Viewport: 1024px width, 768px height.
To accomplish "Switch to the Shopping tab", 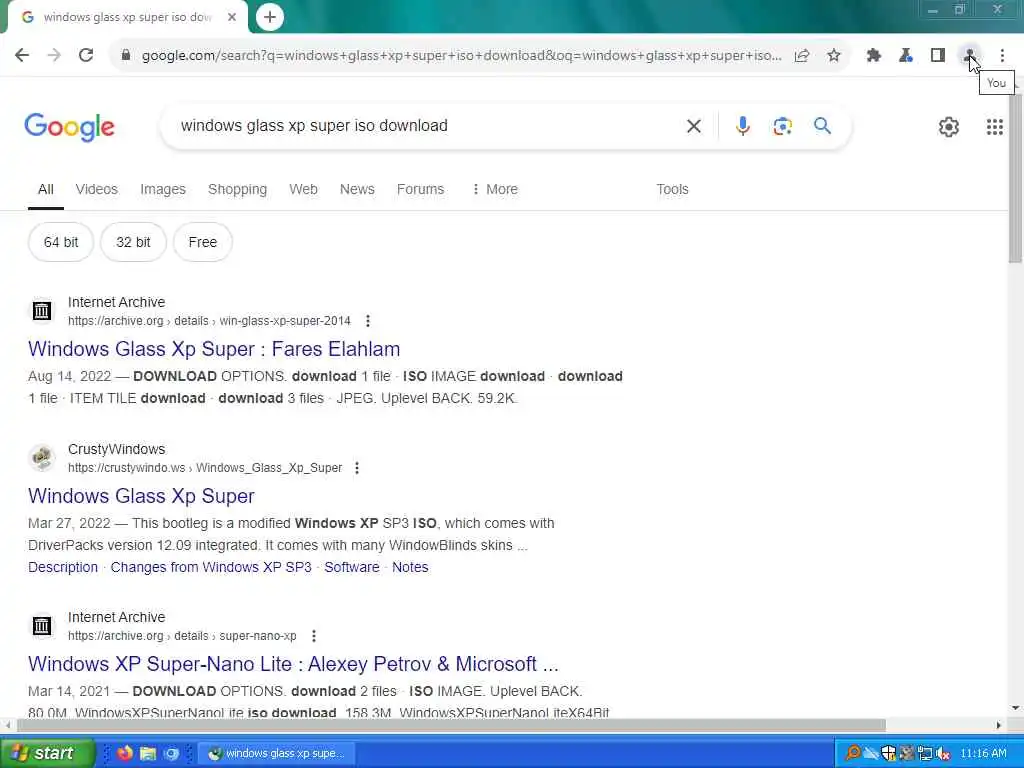I will (x=238, y=189).
